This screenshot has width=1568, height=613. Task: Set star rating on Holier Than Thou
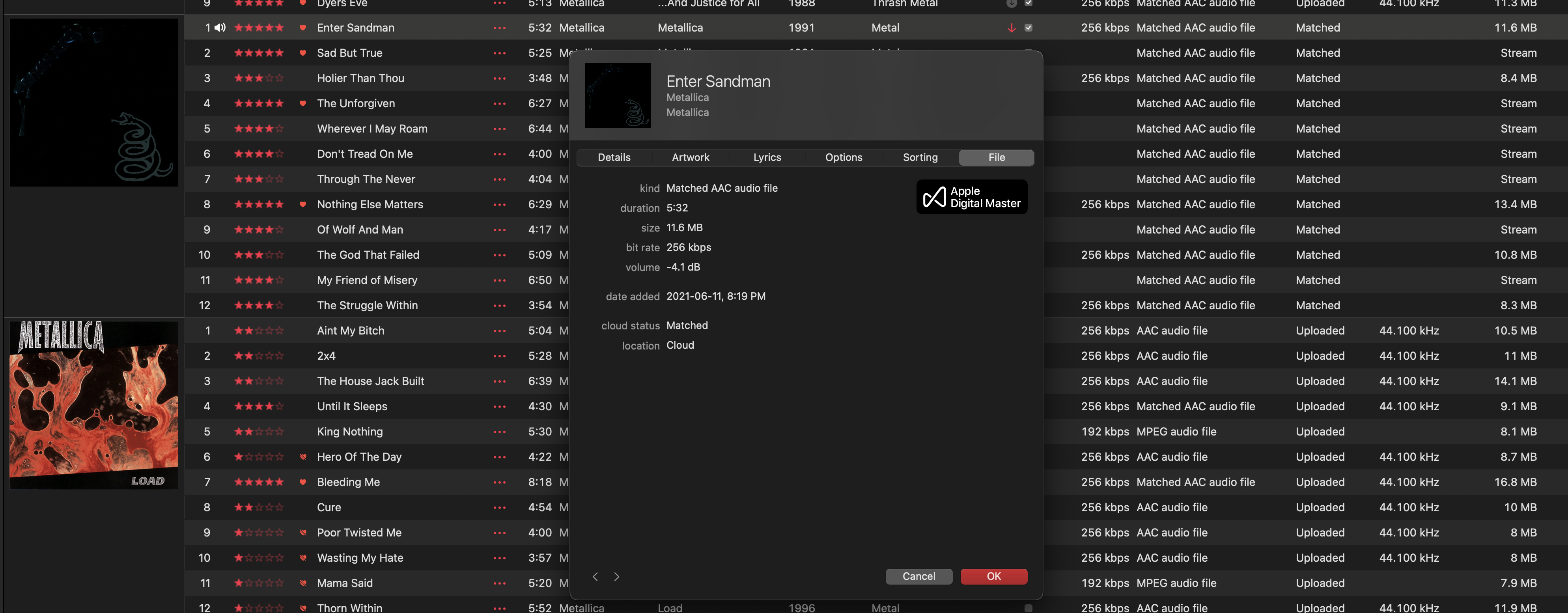tap(259, 78)
